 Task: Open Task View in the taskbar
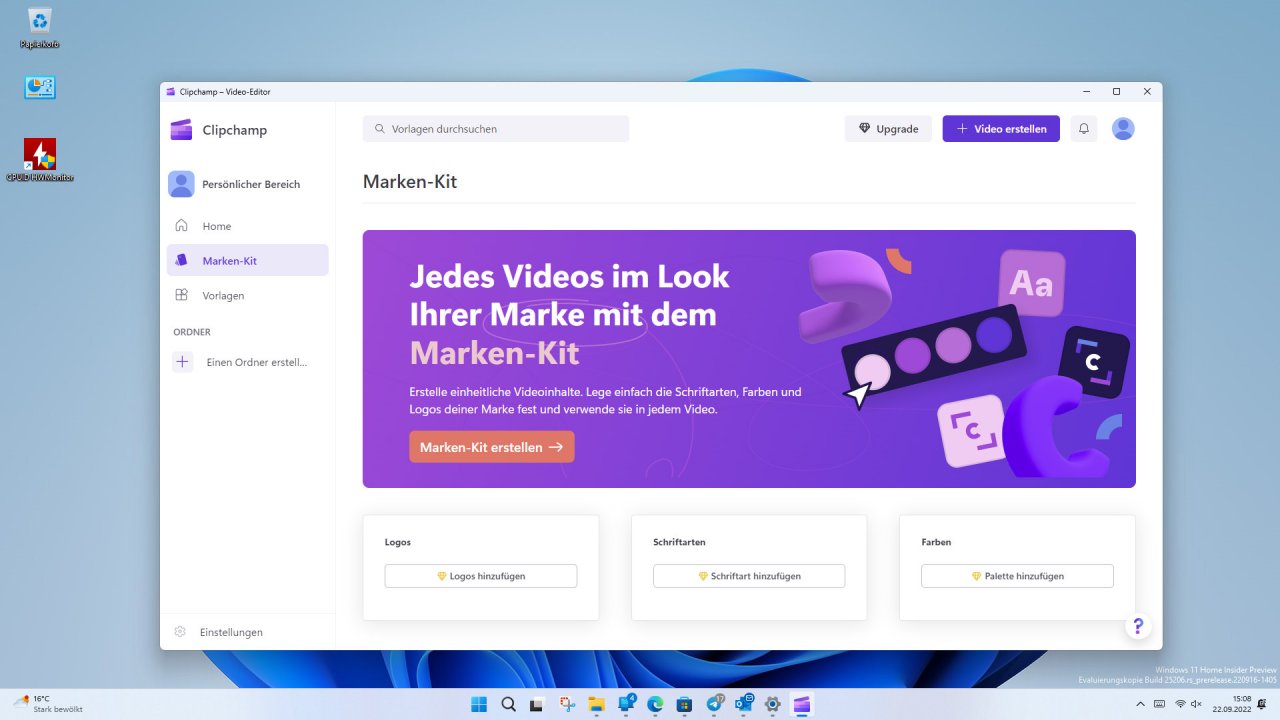[x=537, y=704]
